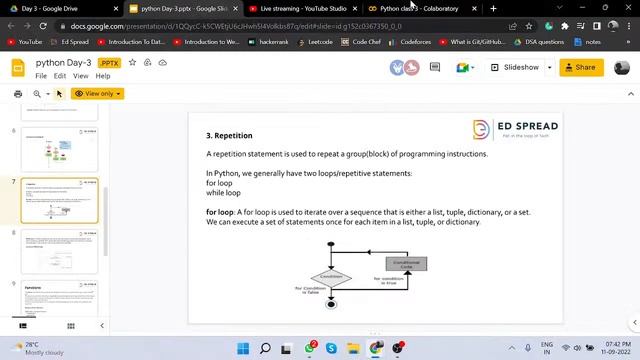The height and width of the screenshot is (360, 640).
Task: Toggle the browser side panel
Action: pos(597,26)
